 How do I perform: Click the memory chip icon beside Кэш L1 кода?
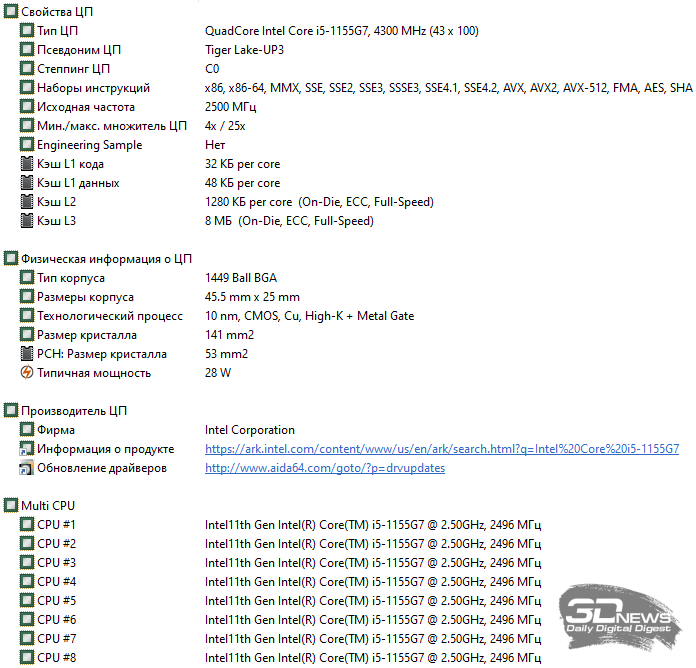point(27,164)
